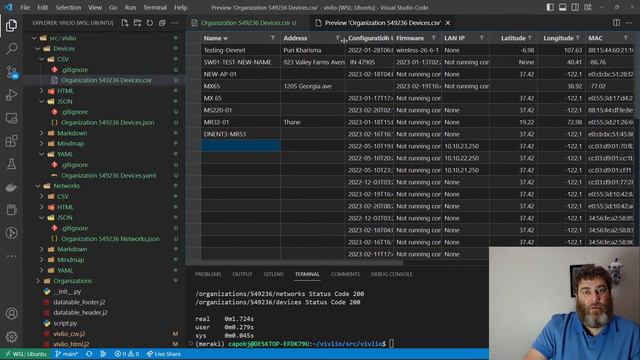640x360 pixels.
Task: Click in the terminal input prompt
Action: coord(391,344)
